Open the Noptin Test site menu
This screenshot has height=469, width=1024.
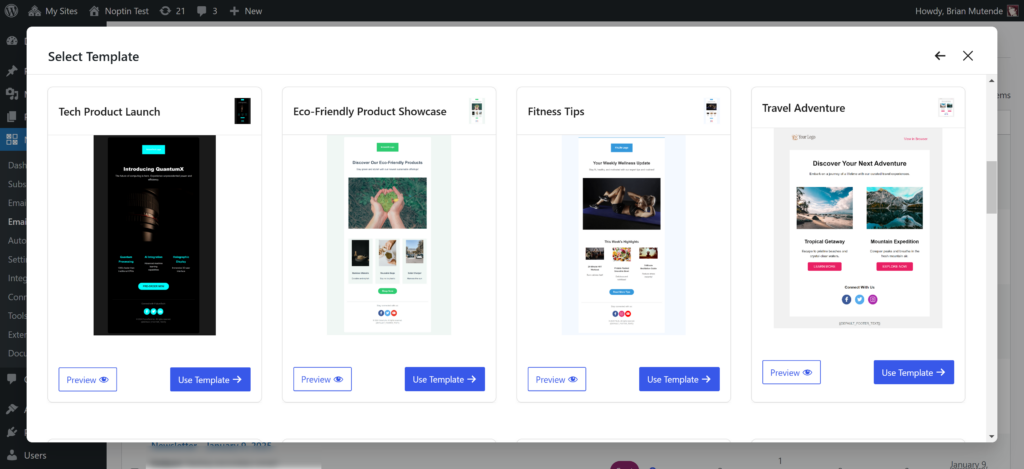tap(118, 11)
